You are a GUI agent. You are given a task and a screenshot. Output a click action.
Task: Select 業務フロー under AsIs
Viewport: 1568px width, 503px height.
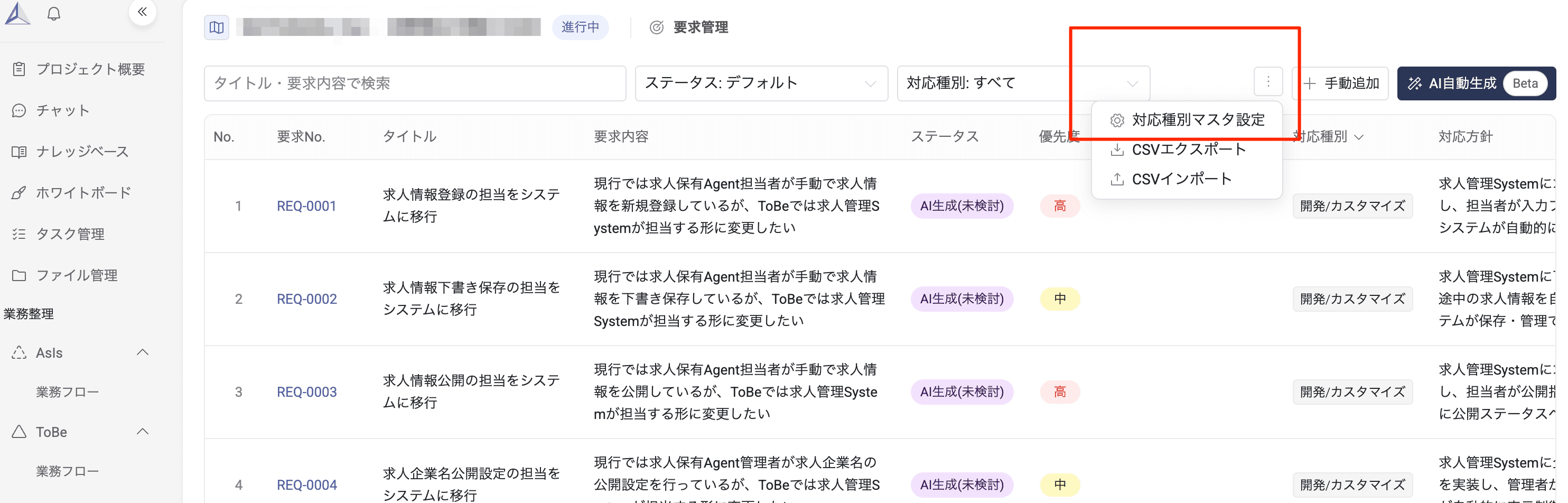pyautogui.click(x=68, y=392)
